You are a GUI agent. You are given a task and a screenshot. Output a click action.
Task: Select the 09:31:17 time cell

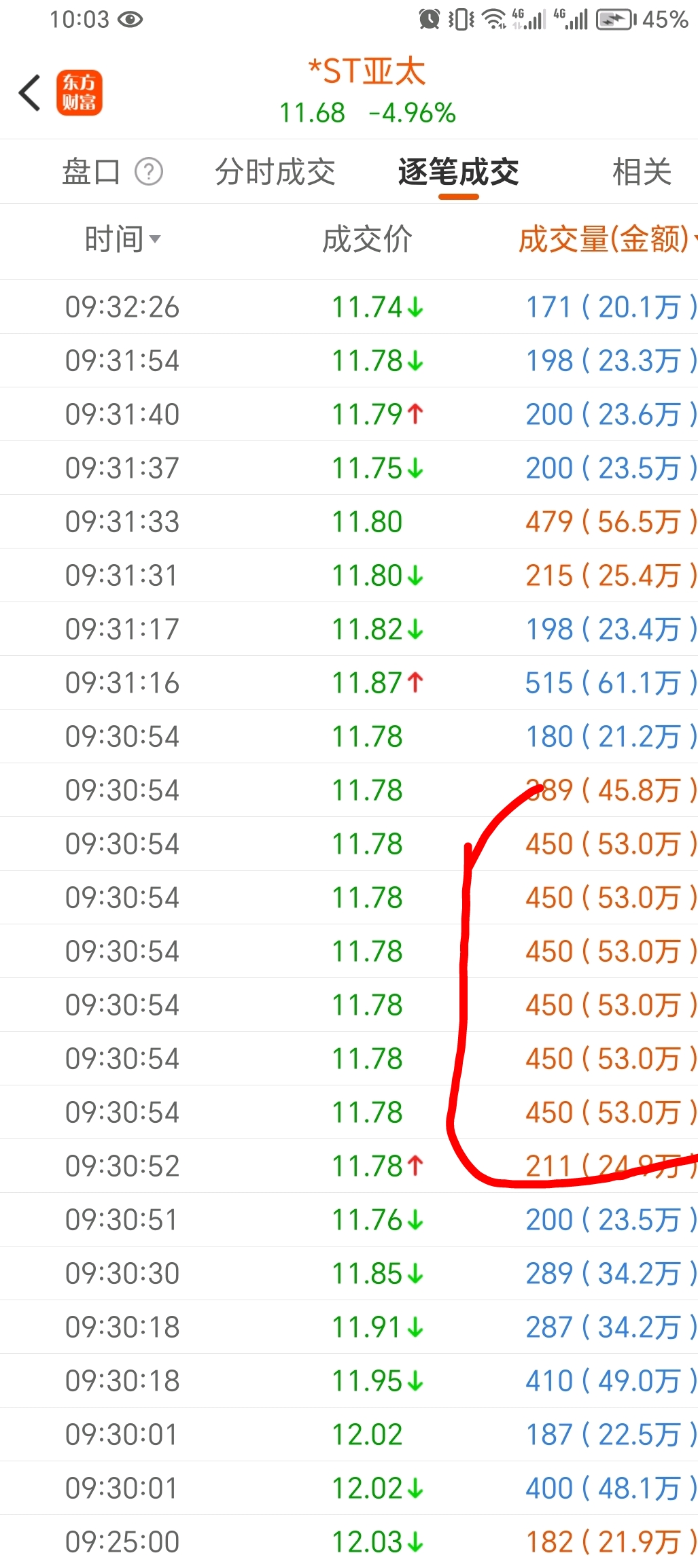(122, 629)
